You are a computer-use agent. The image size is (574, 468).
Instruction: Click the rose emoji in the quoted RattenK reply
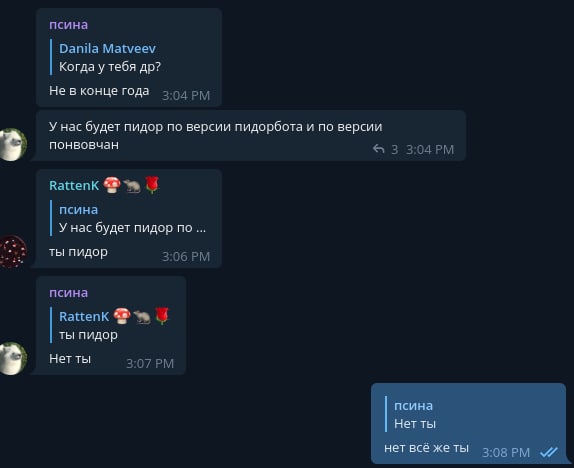pos(162,316)
